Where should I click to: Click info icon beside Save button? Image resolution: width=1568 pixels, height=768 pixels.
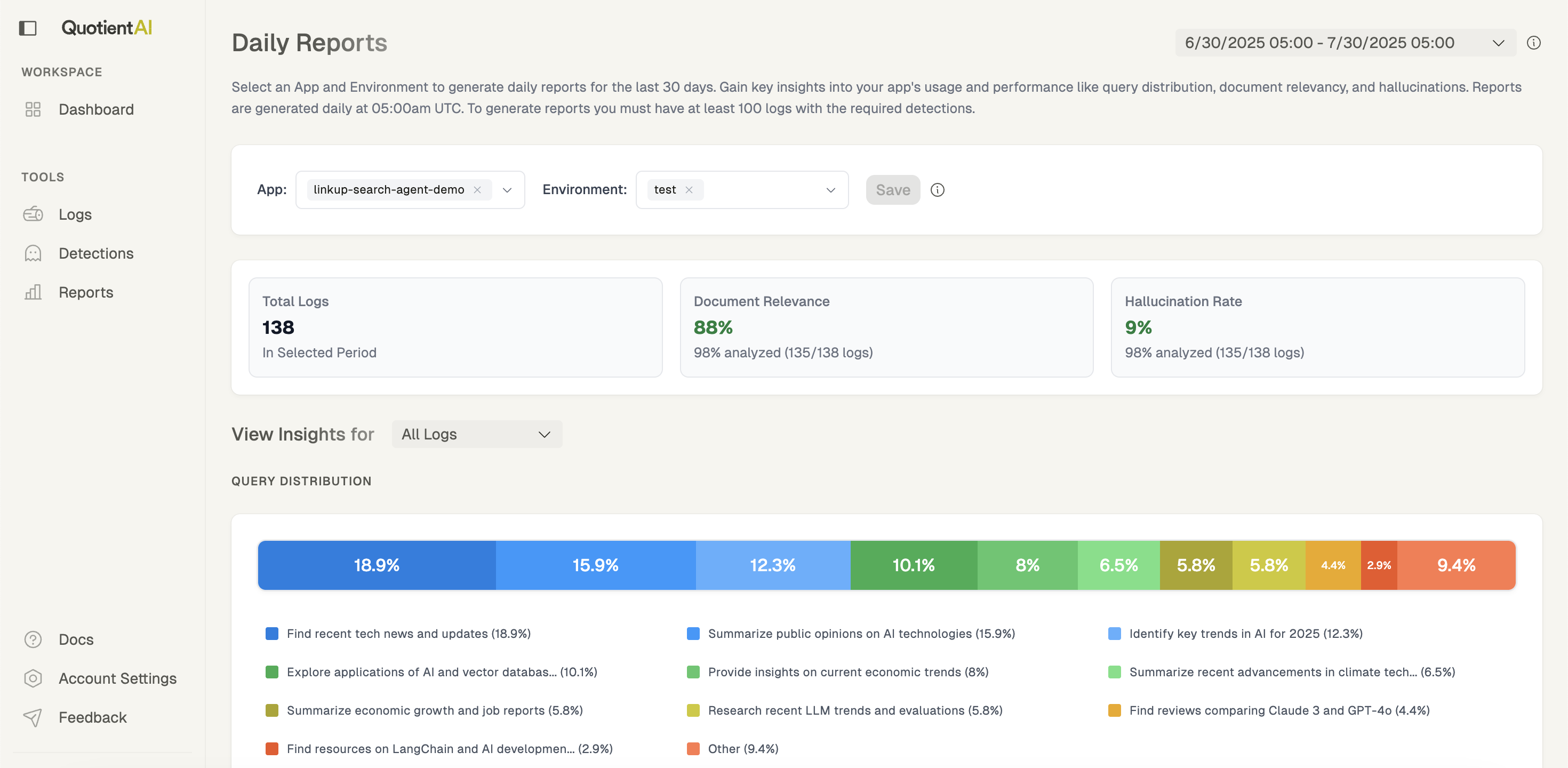pos(938,190)
